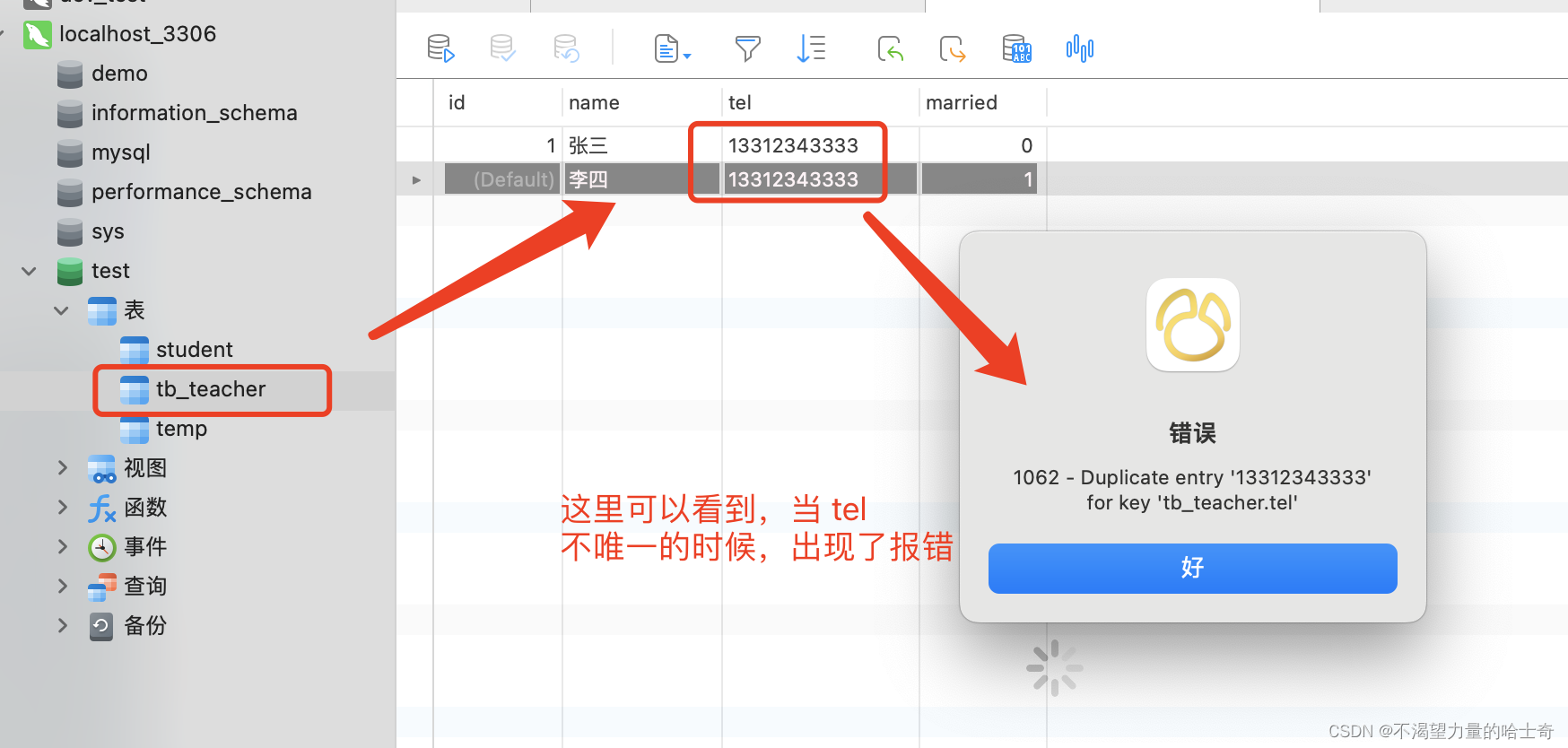Click the 1062 duplicate entry error message
The image size is (1568, 748).
pos(1192,490)
